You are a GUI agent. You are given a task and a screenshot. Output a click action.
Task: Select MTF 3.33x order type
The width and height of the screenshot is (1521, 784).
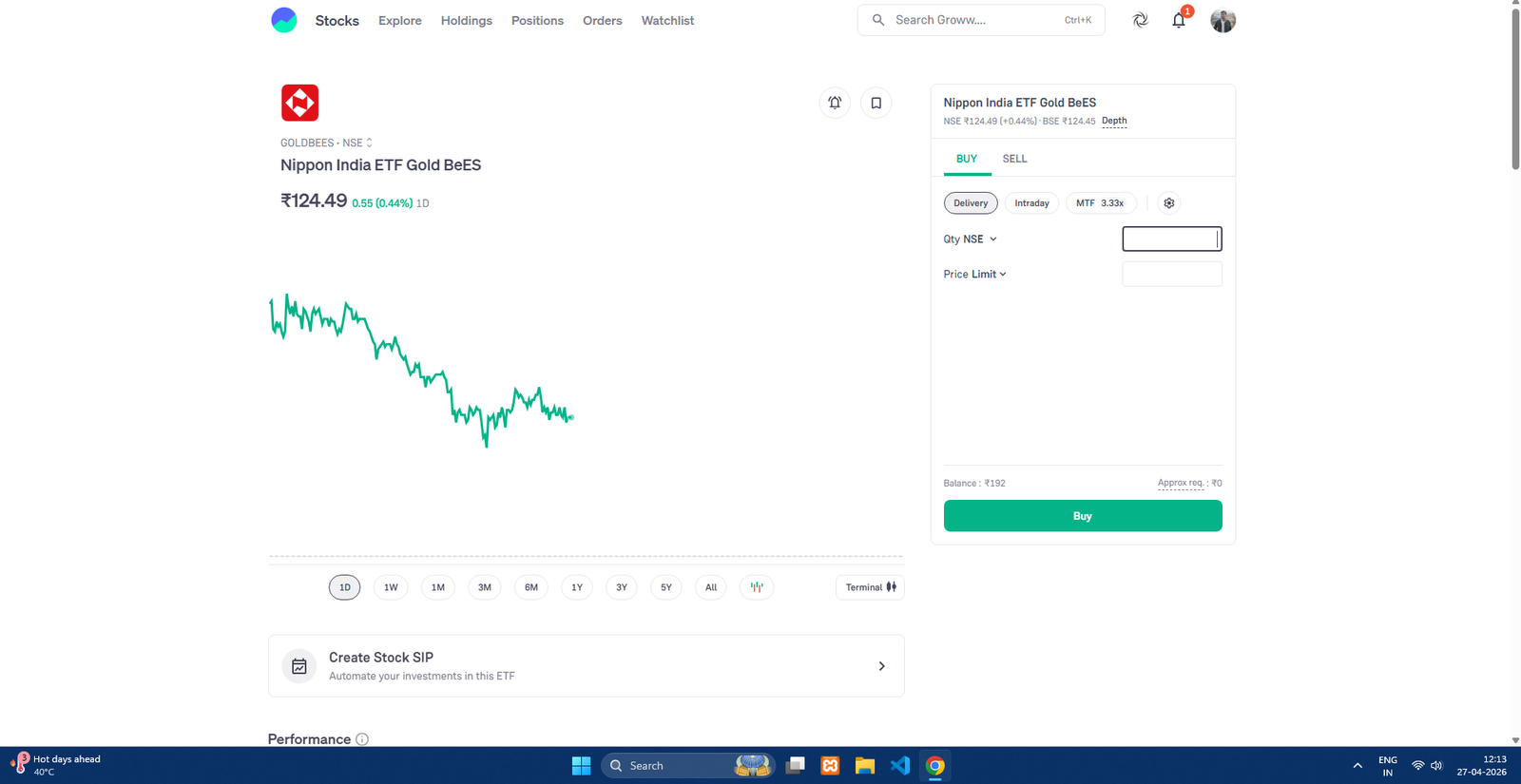pyautogui.click(x=1101, y=202)
